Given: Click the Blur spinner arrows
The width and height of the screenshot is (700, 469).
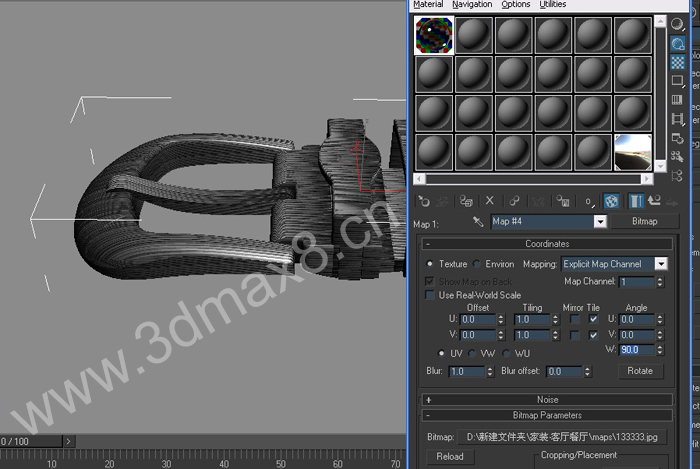Looking at the screenshot, I should point(490,371).
